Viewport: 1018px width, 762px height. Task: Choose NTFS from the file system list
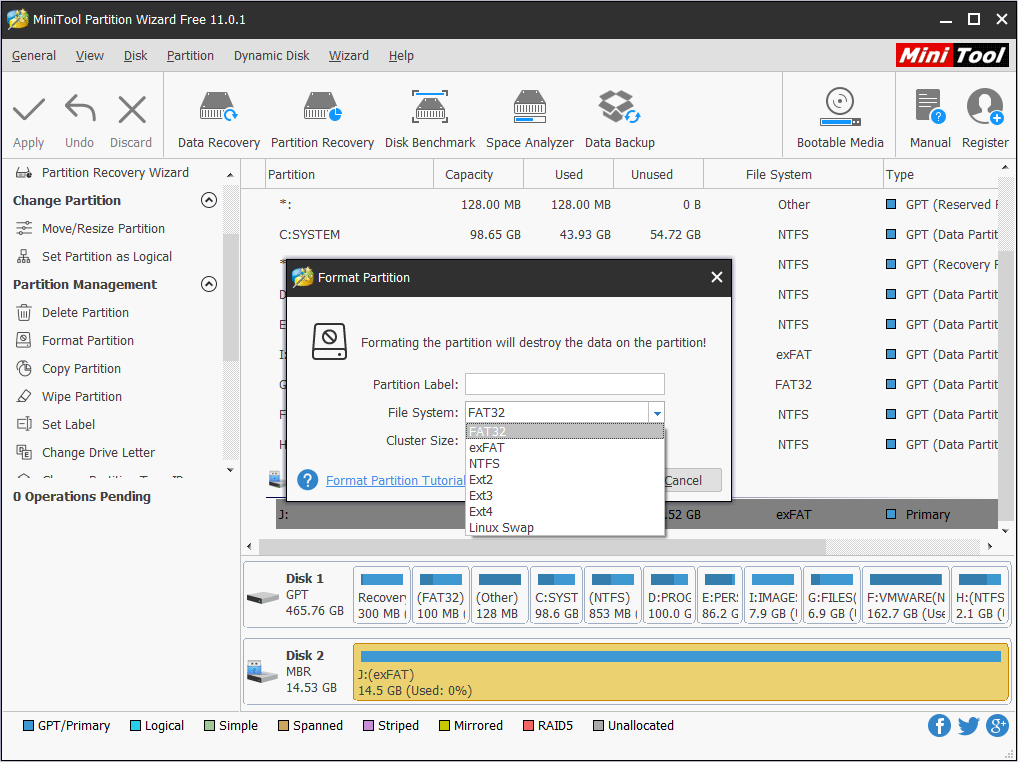[484, 464]
